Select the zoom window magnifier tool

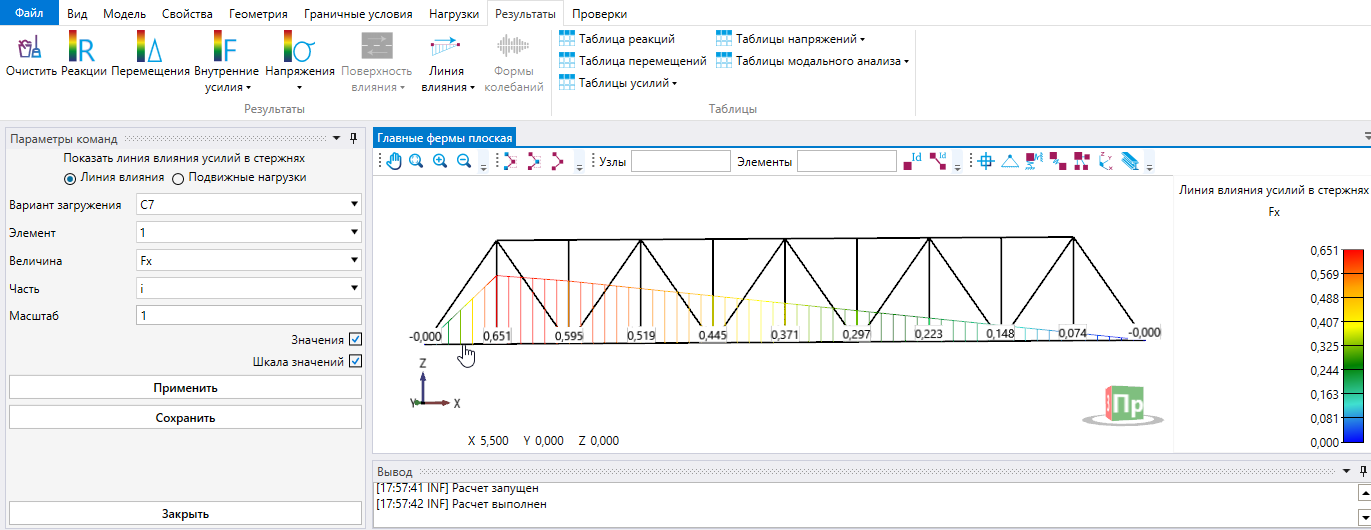[417, 161]
